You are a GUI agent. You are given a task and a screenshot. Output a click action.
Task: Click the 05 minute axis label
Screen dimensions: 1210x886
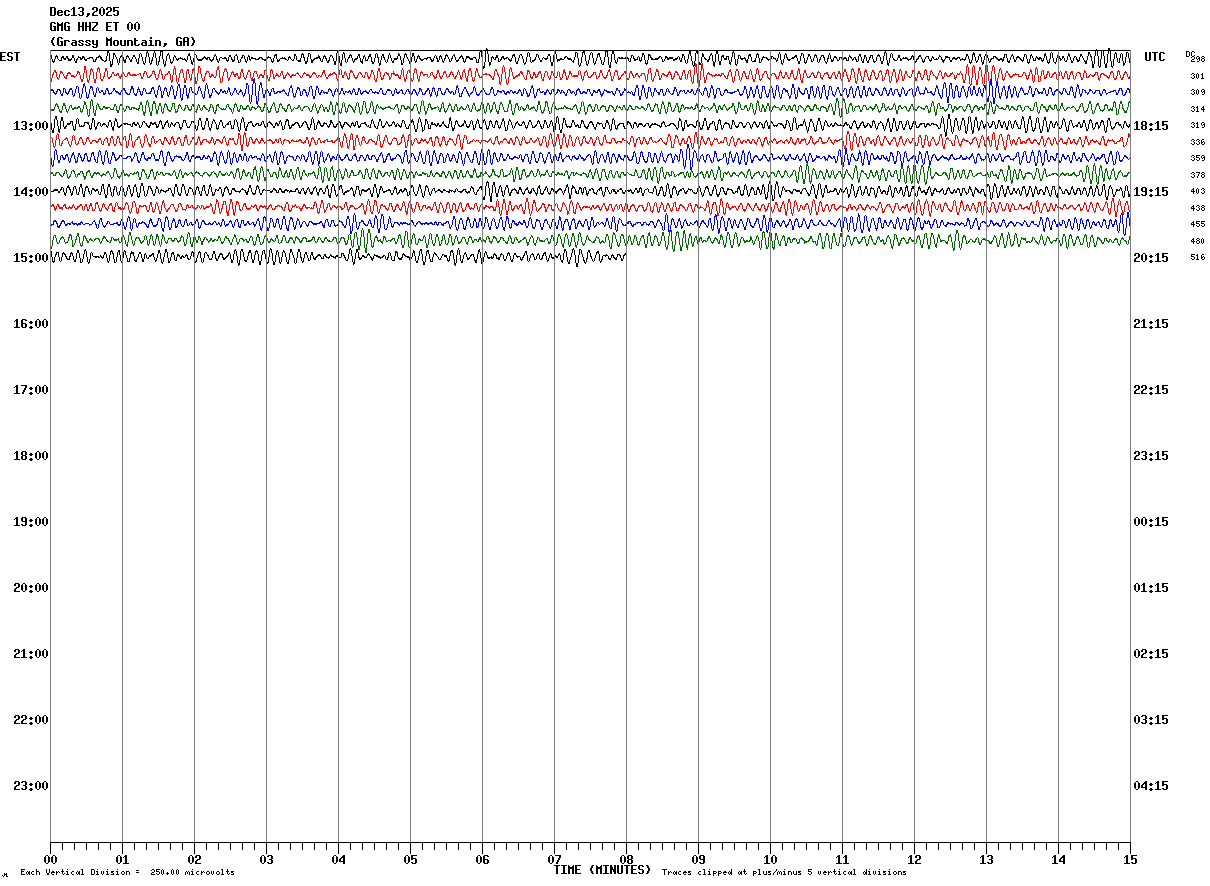[x=411, y=860]
